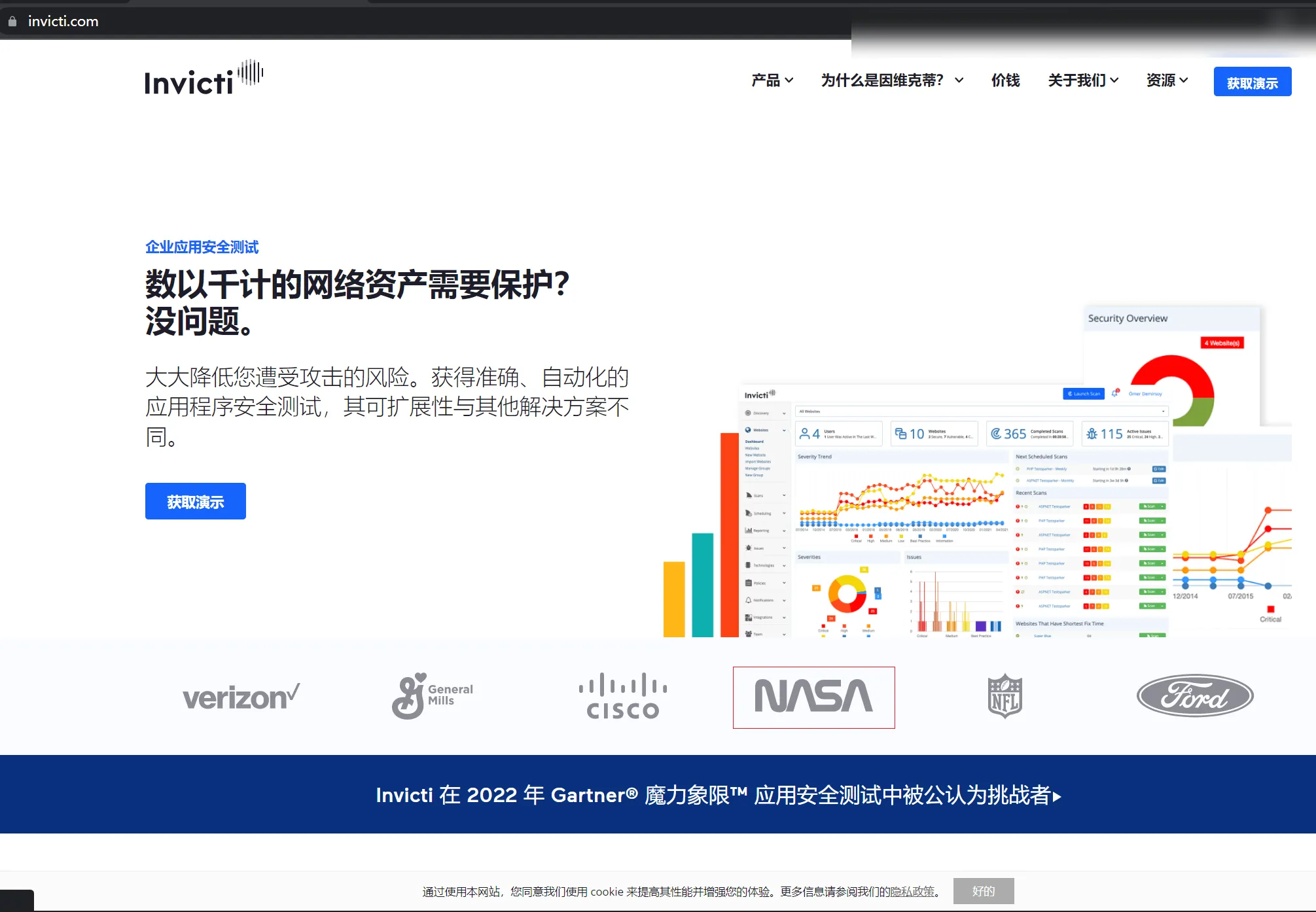
Task: Click the lock icon next to invicti.com
Action: point(12,21)
